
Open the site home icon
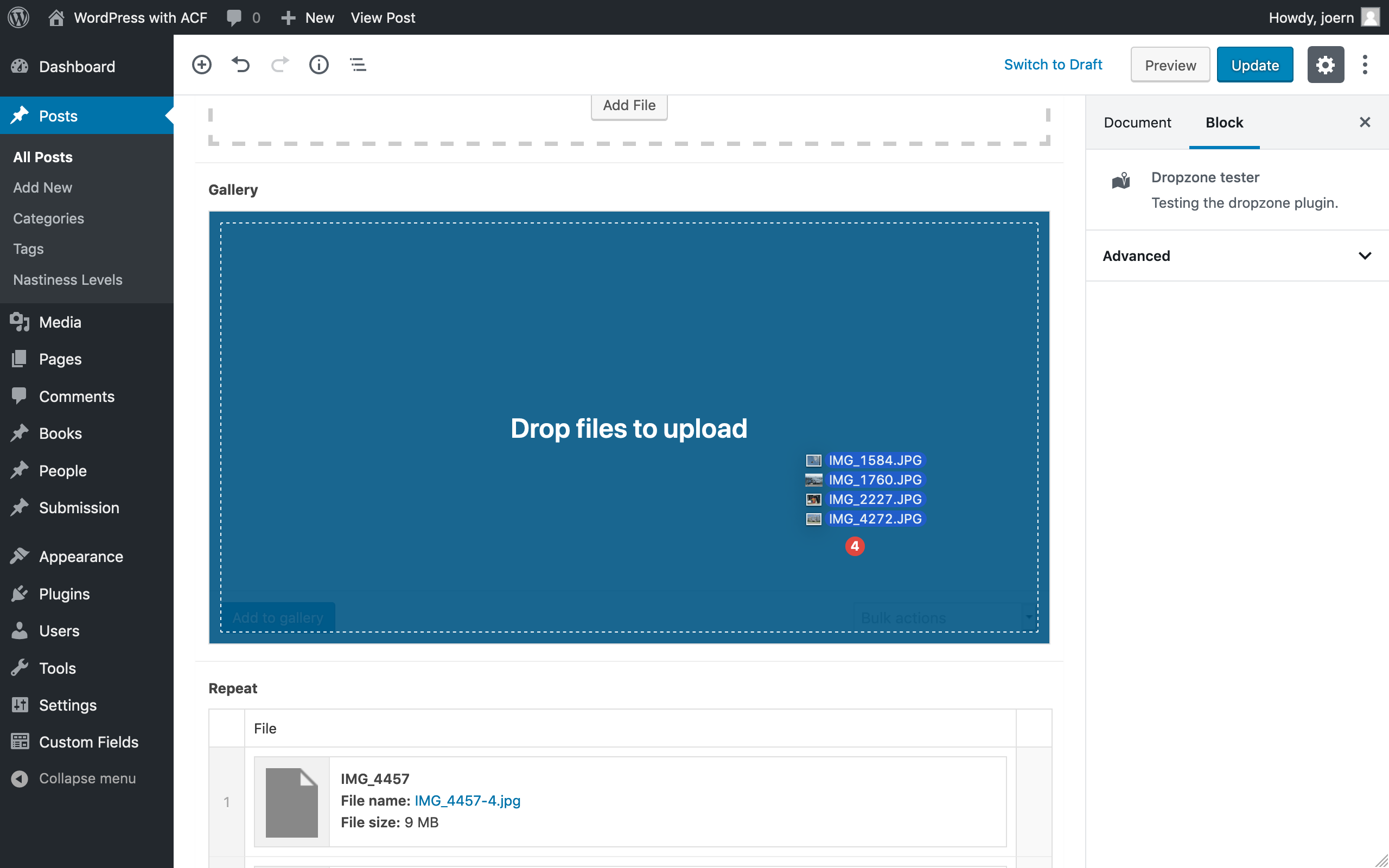[56, 17]
